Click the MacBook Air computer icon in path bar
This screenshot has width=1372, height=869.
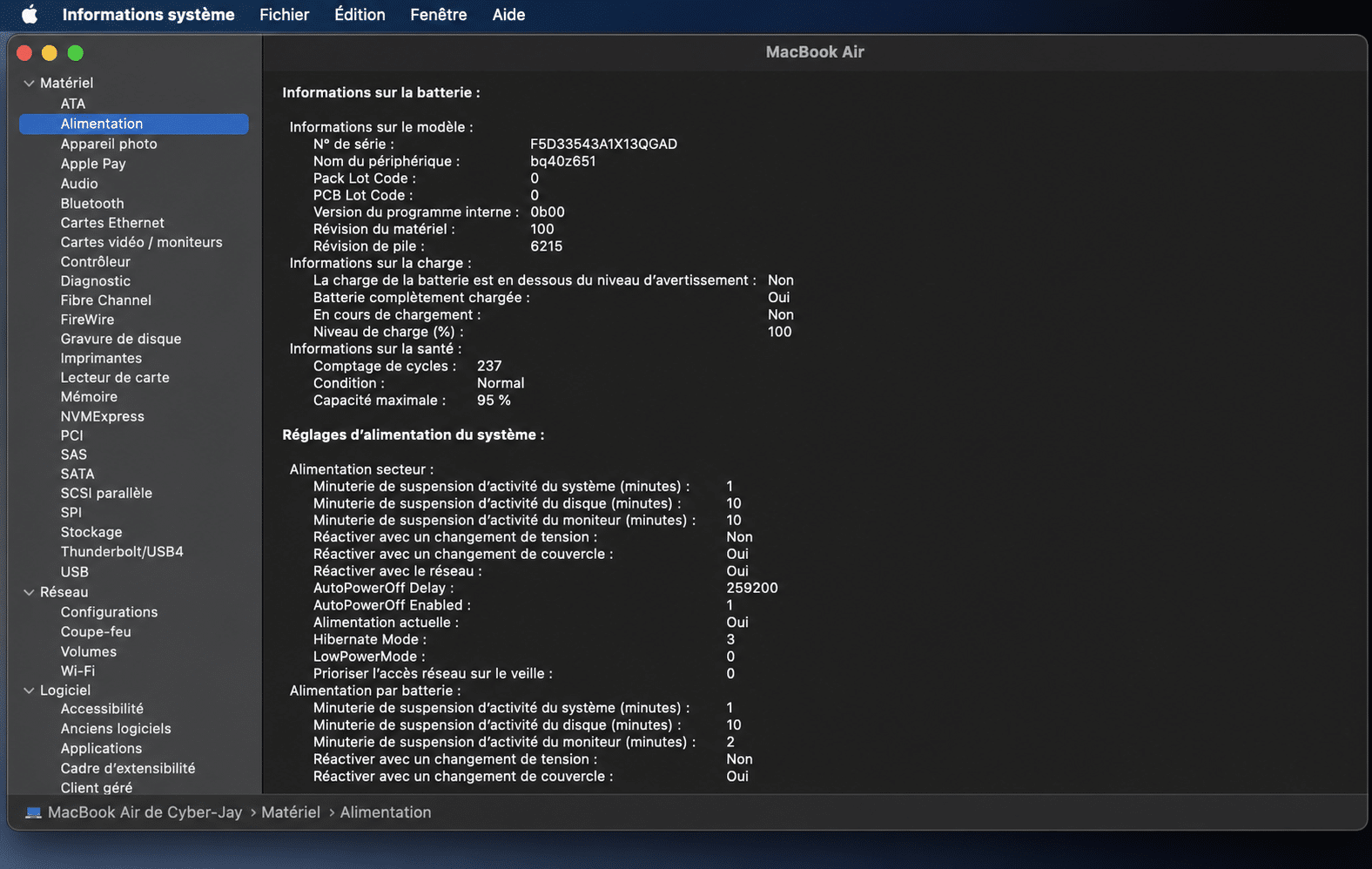point(33,812)
